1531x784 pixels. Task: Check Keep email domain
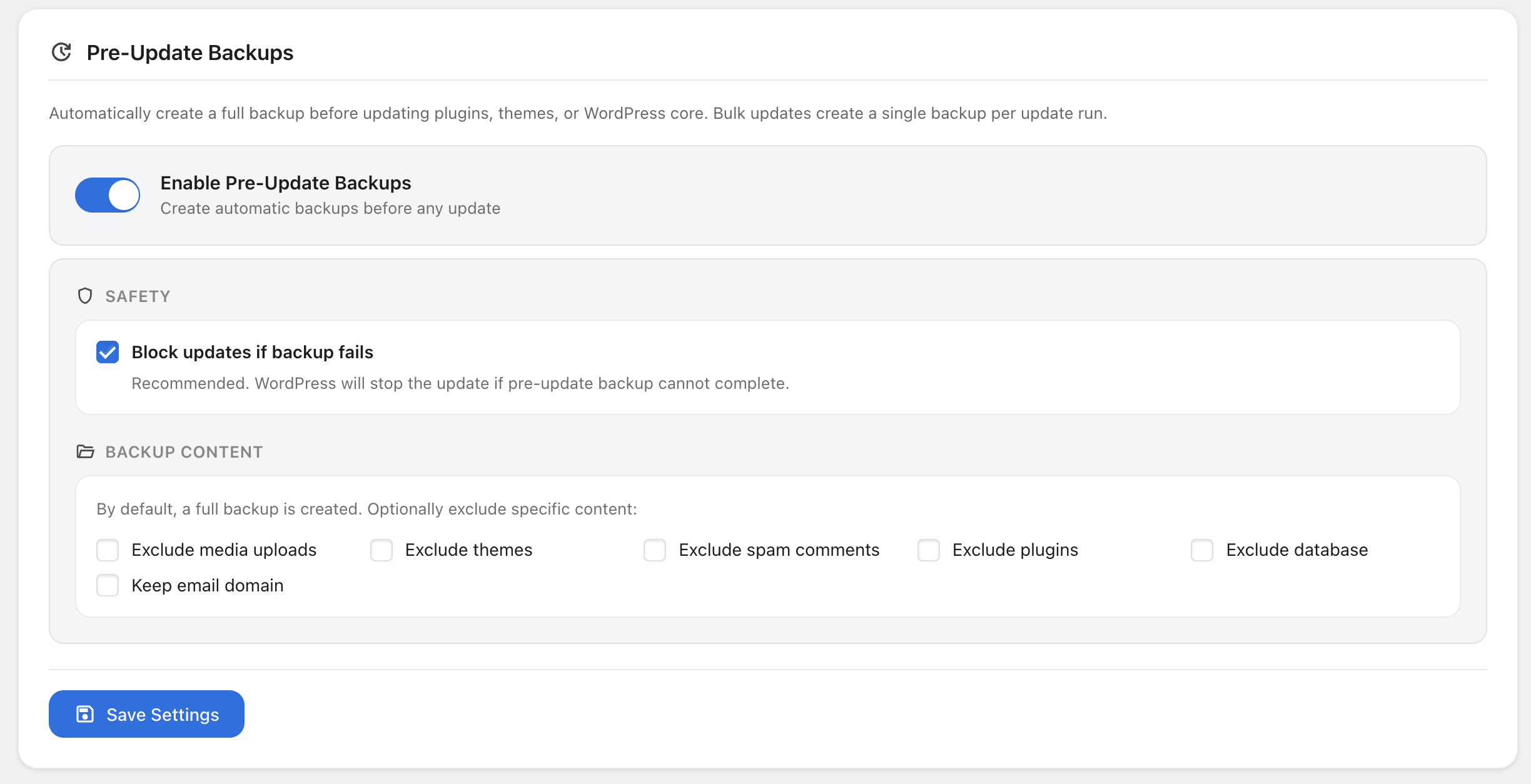click(107, 586)
